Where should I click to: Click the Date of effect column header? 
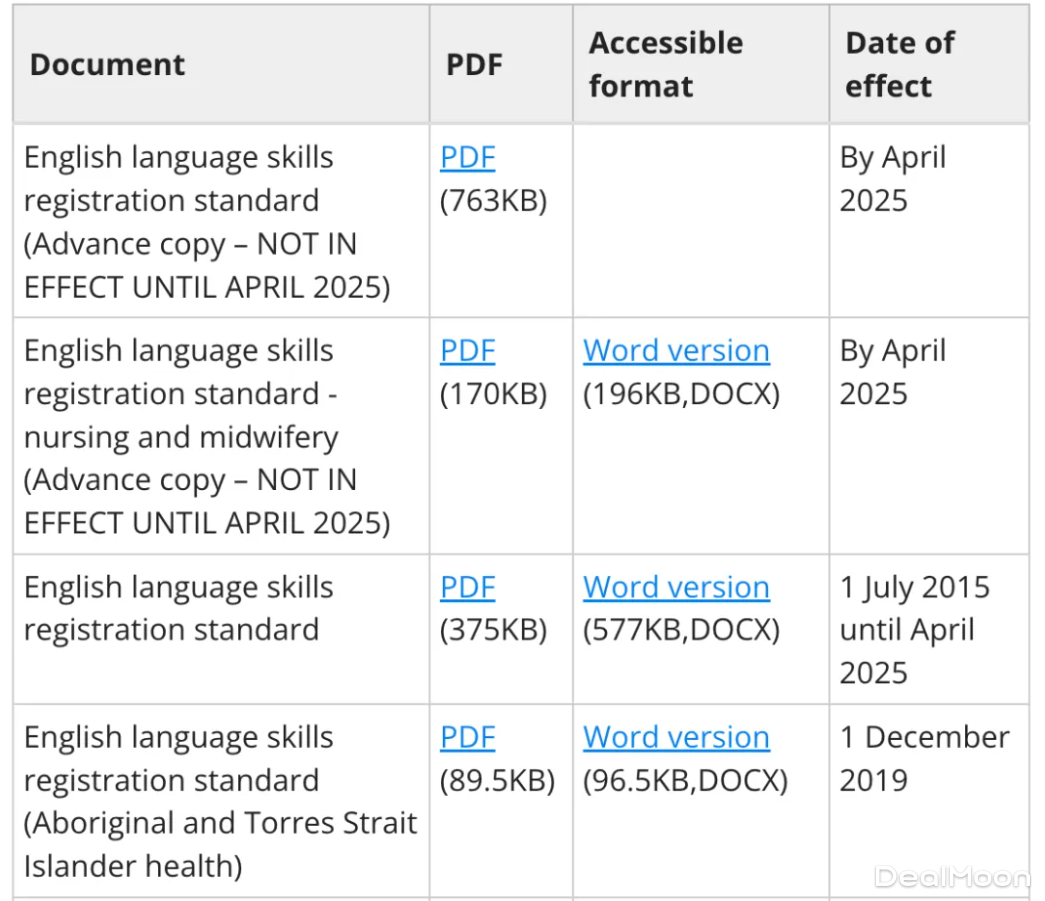tap(899, 65)
